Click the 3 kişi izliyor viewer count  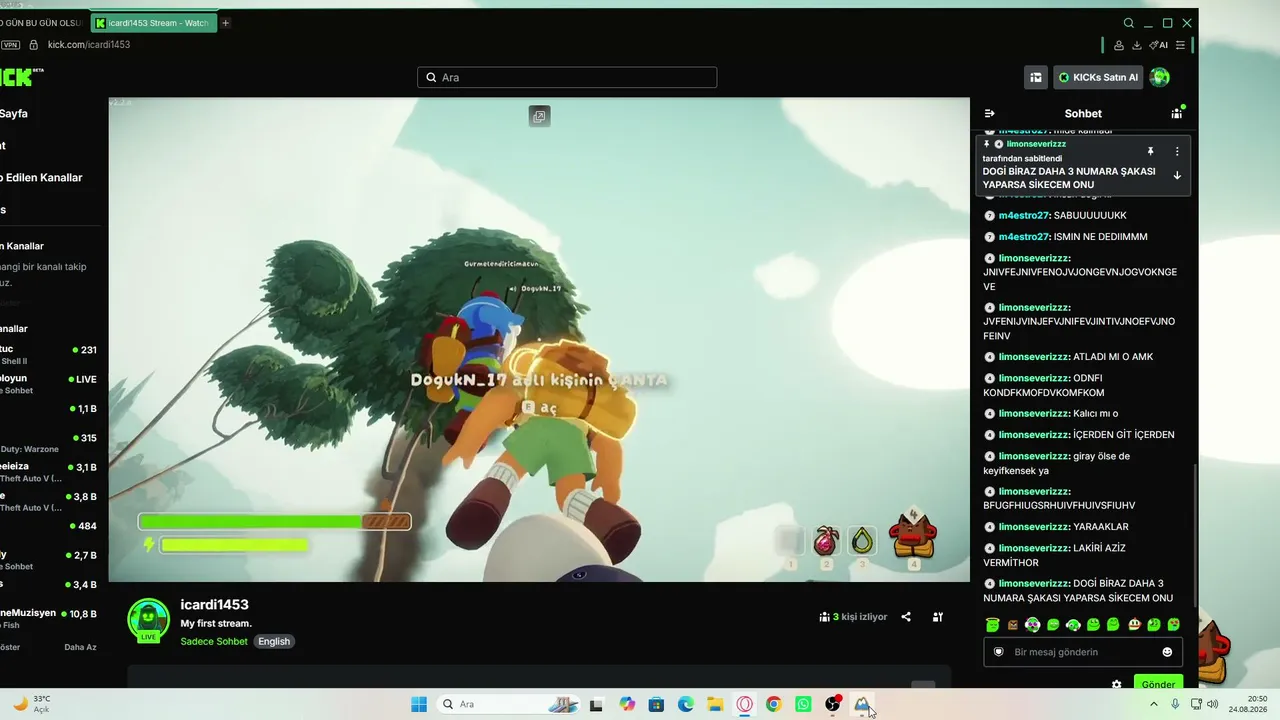[853, 617]
